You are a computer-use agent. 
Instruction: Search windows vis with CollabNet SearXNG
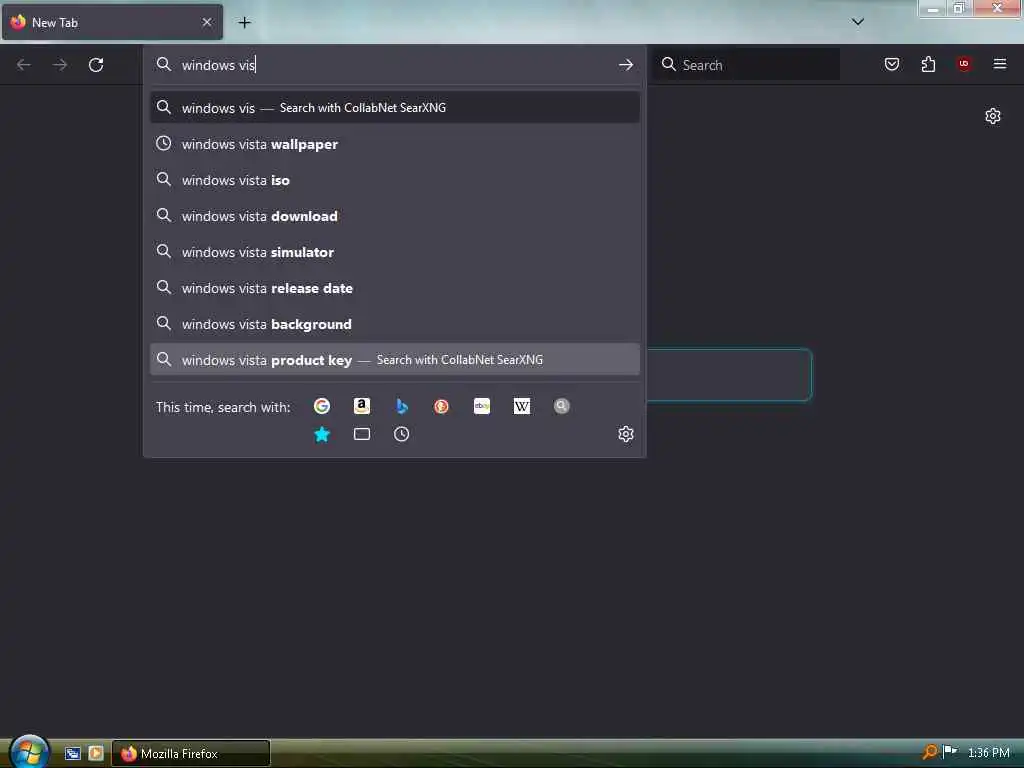[394, 107]
